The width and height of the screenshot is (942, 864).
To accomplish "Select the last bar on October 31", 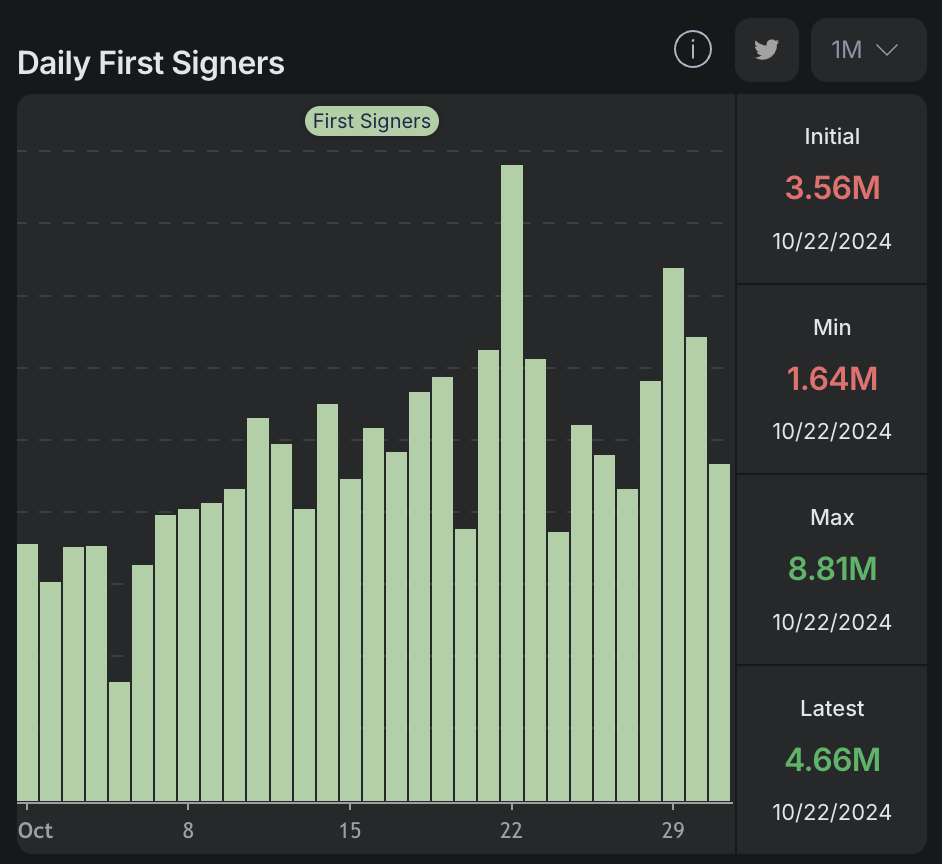I will [719, 632].
